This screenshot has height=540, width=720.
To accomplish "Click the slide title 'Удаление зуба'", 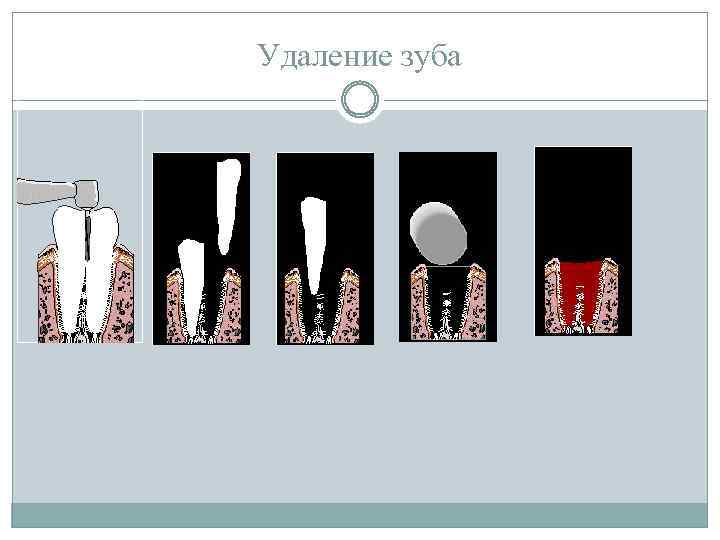I will (x=359, y=56).
